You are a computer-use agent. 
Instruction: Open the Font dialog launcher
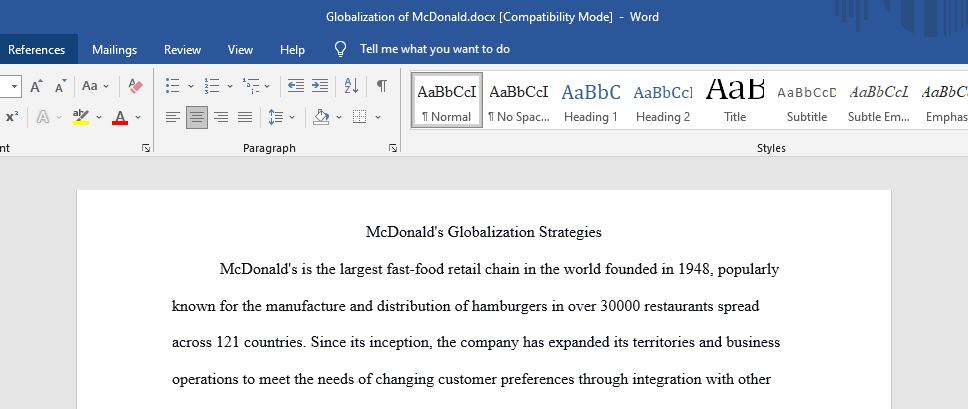146,148
